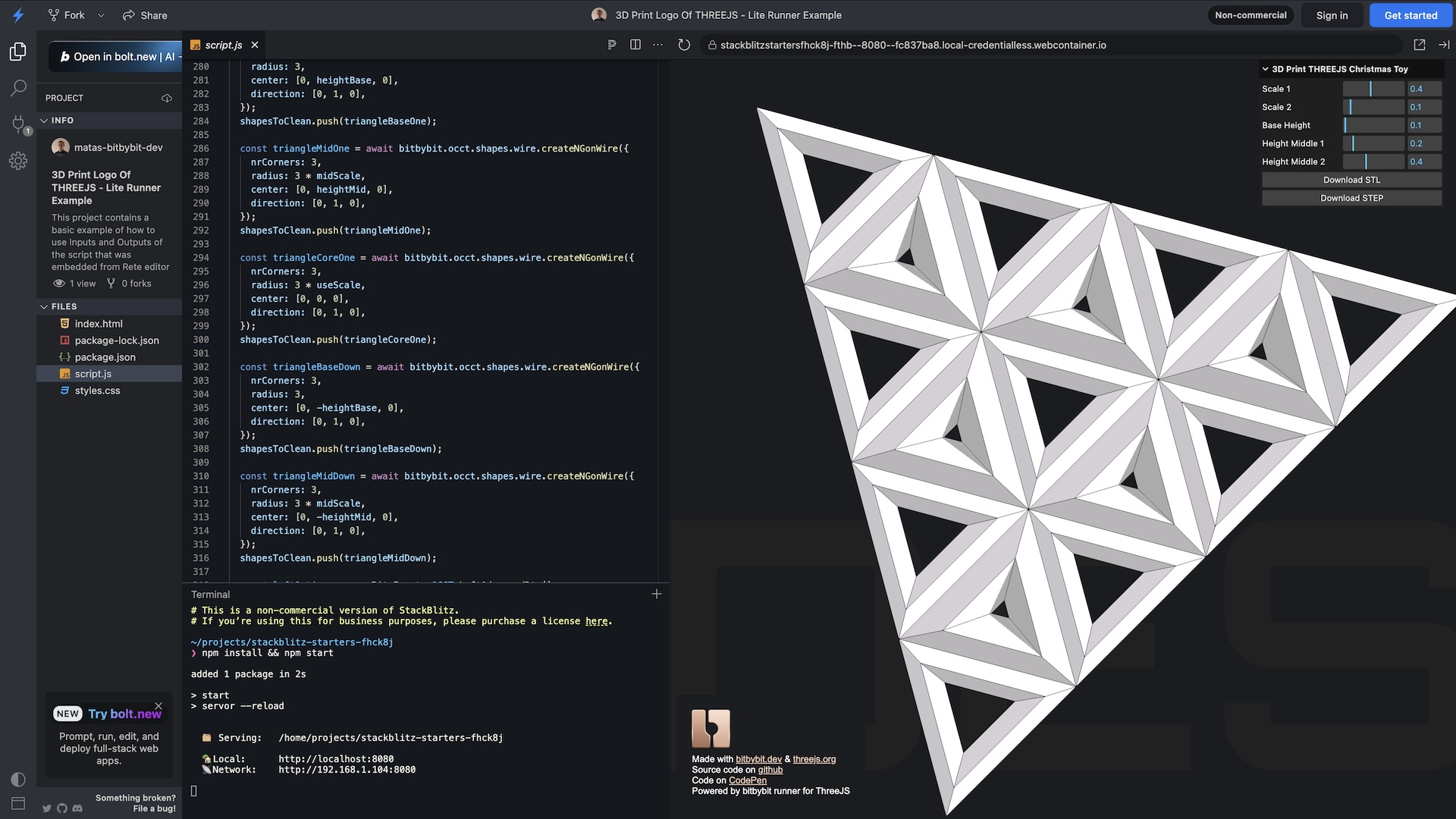Click Download STEP button

[x=1351, y=198]
